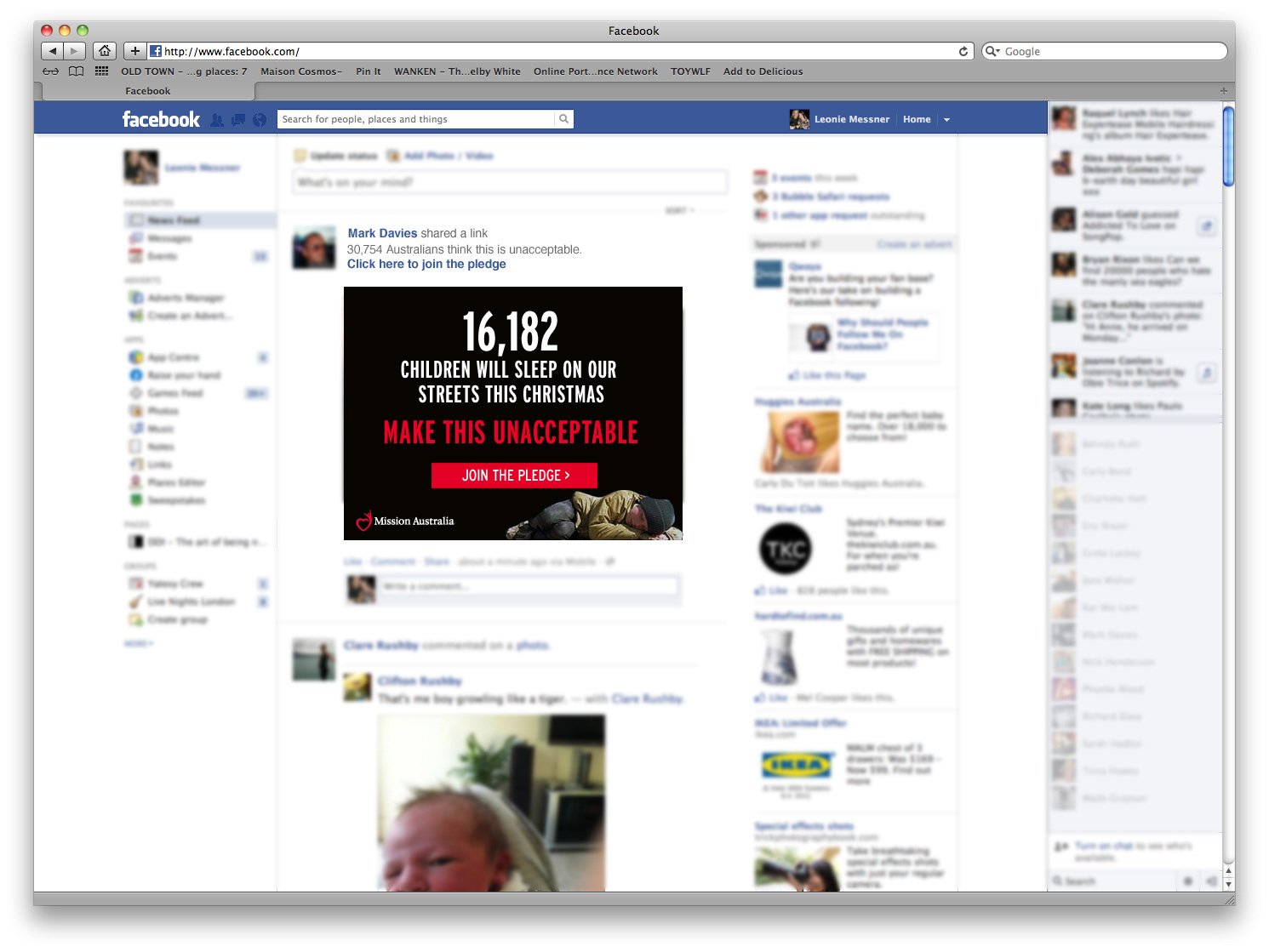This screenshot has height=952, width=1269.
Task: Click the plus add-bookmark button beside address bar
Action: coord(134,51)
